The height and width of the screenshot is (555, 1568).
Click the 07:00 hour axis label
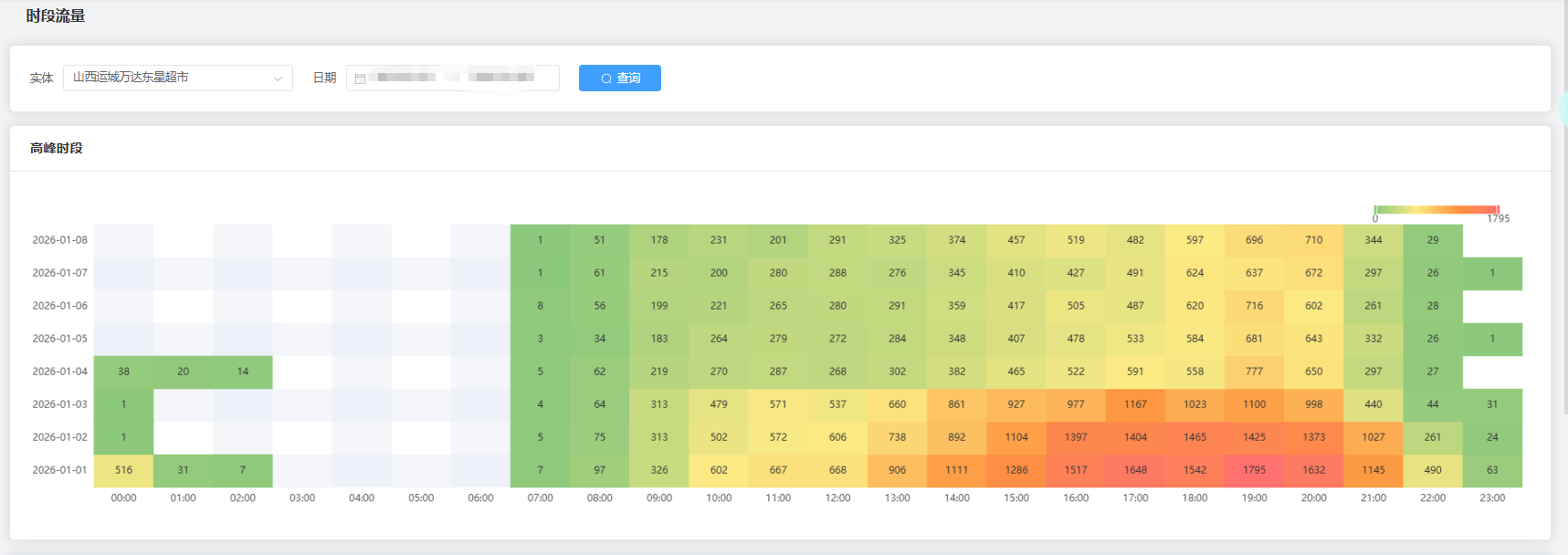[x=540, y=498]
